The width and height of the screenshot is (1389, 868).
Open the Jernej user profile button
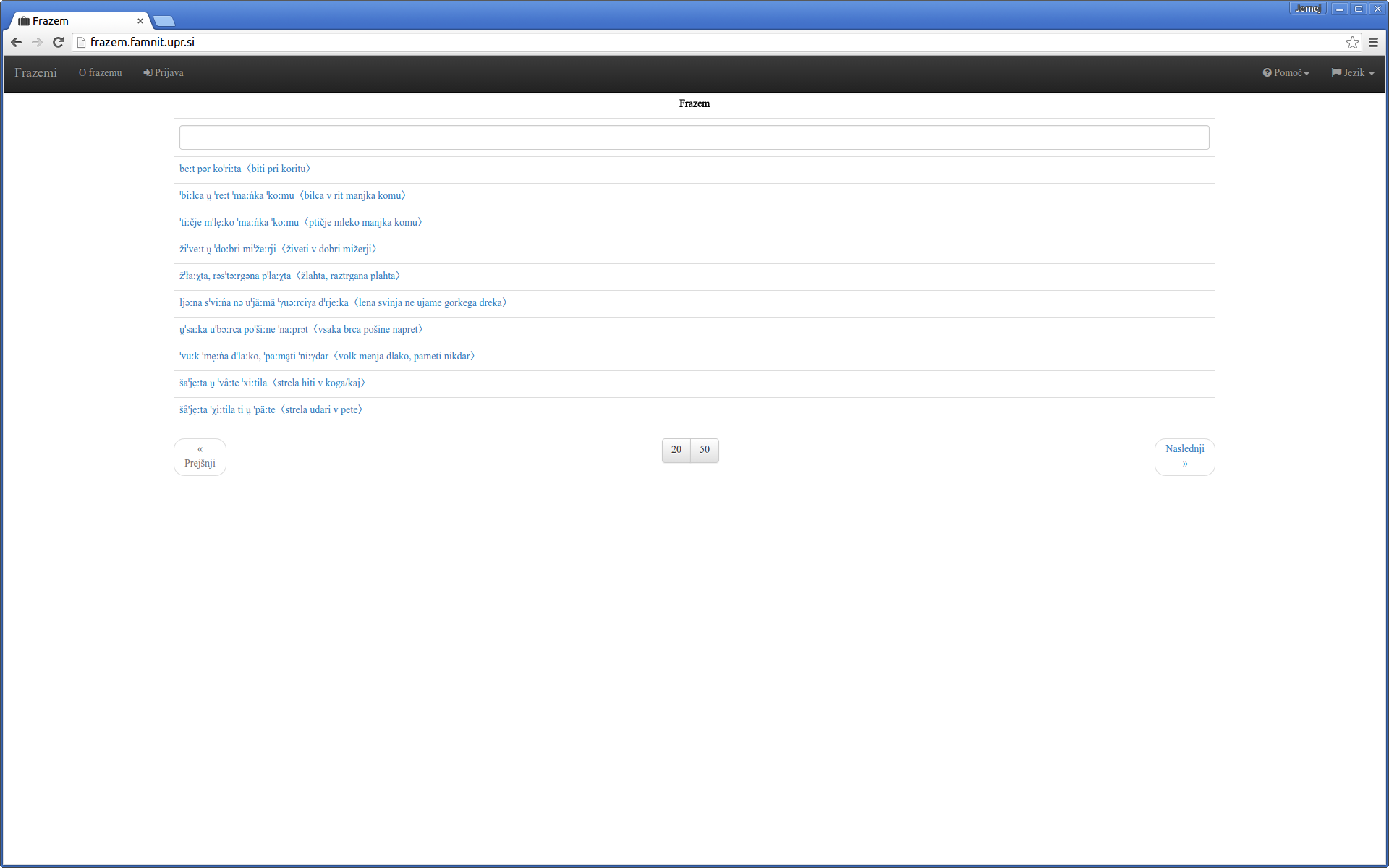pos(1308,9)
